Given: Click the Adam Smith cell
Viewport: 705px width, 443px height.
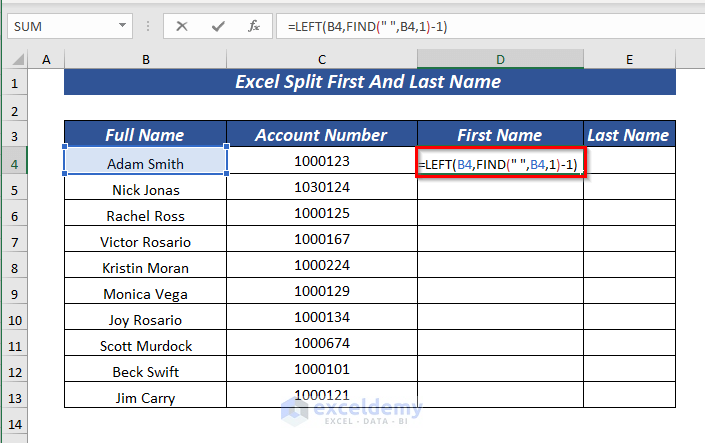Looking at the screenshot, I should point(145,162).
